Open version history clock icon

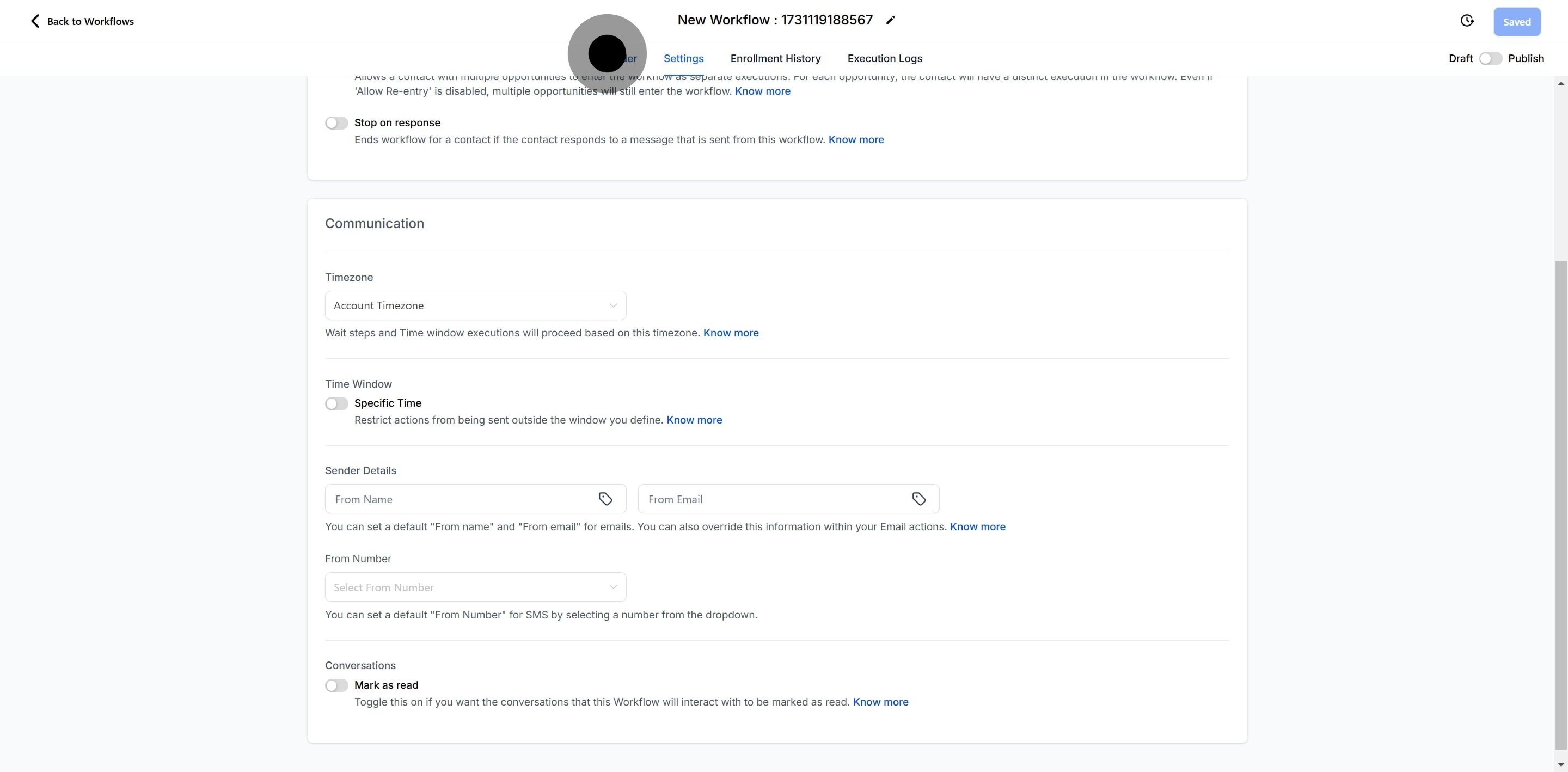pyautogui.click(x=1467, y=21)
